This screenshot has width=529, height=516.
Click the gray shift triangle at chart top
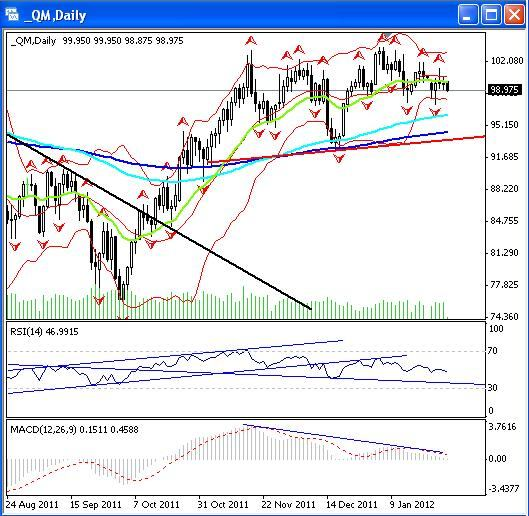pos(388,35)
